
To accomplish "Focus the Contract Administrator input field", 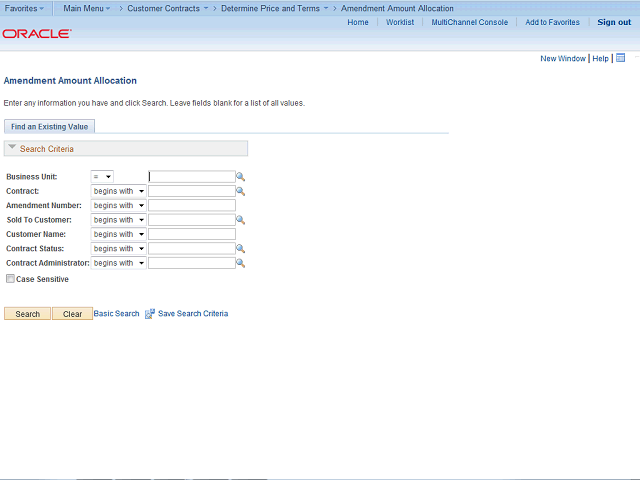I will pyautogui.click(x=192, y=263).
